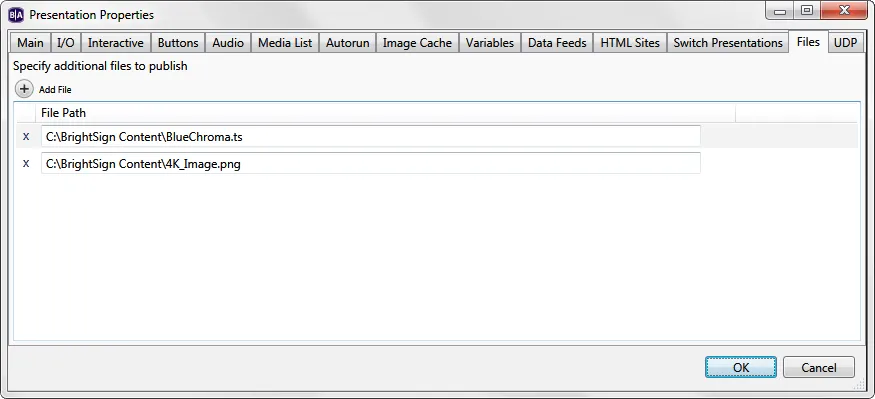The width and height of the screenshot is (875, 399).
Task: Remove the BlueChroma.ts file with its x
Action: (x=26, y=137)
